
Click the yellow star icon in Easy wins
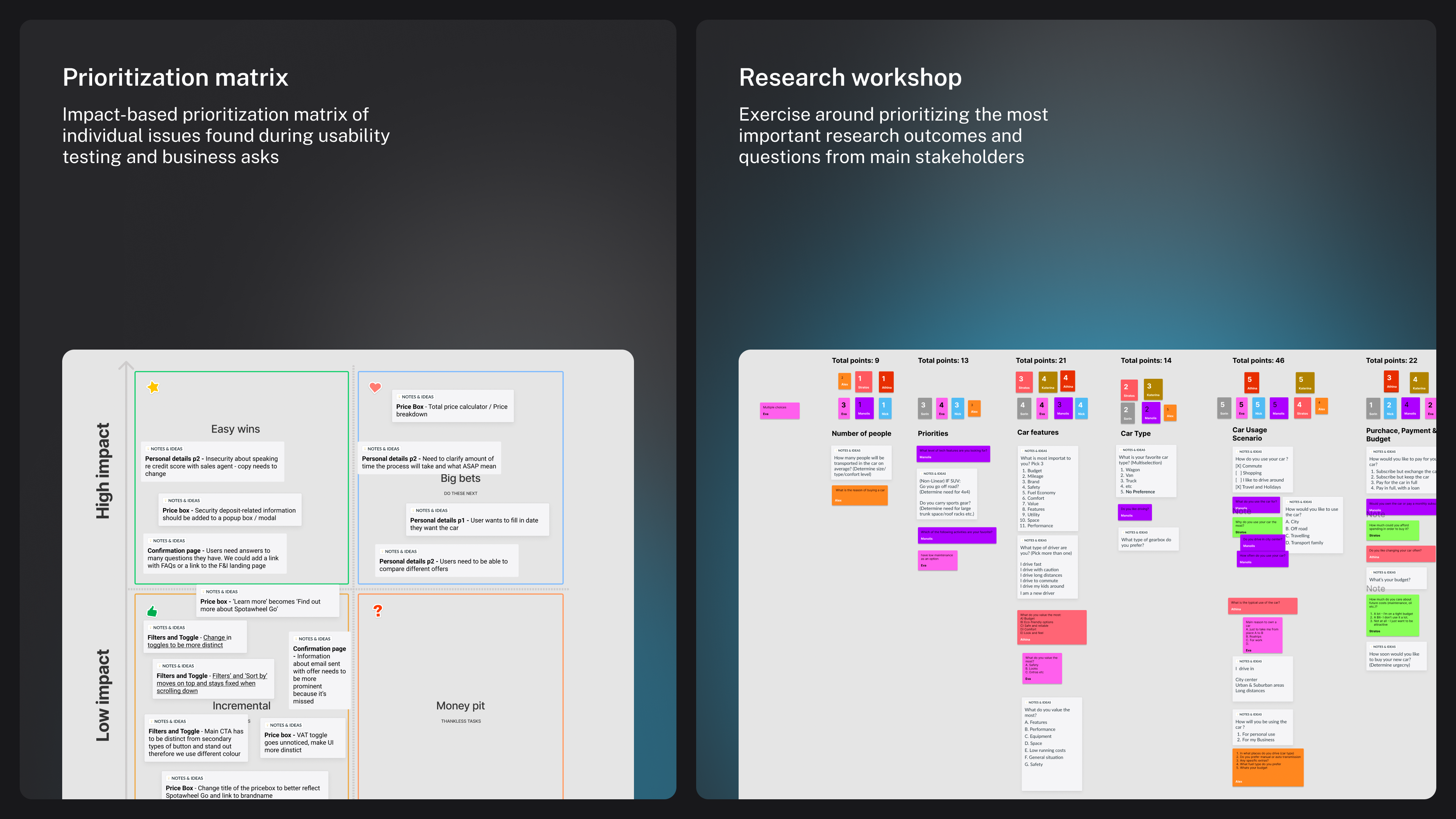tap(153, 387)
